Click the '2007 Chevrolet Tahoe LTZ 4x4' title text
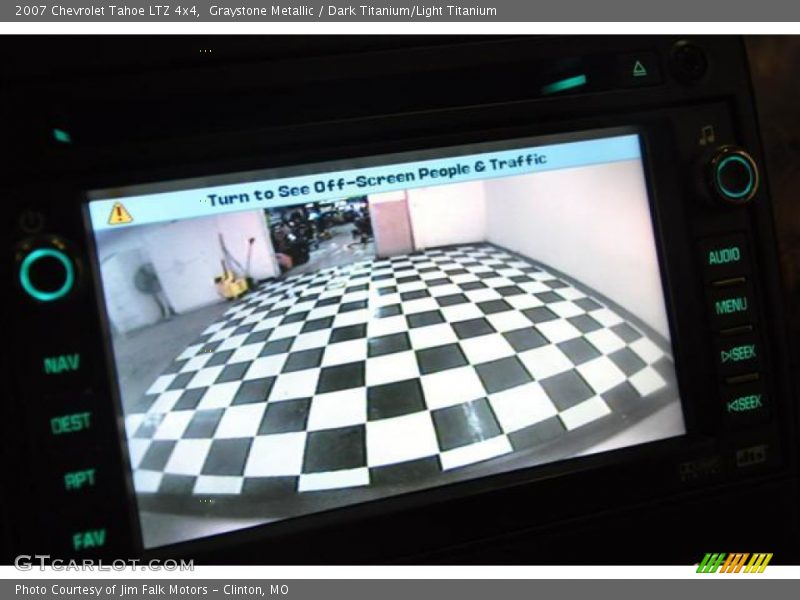Screen dimensions: 800x600 (x=107, y=11)
